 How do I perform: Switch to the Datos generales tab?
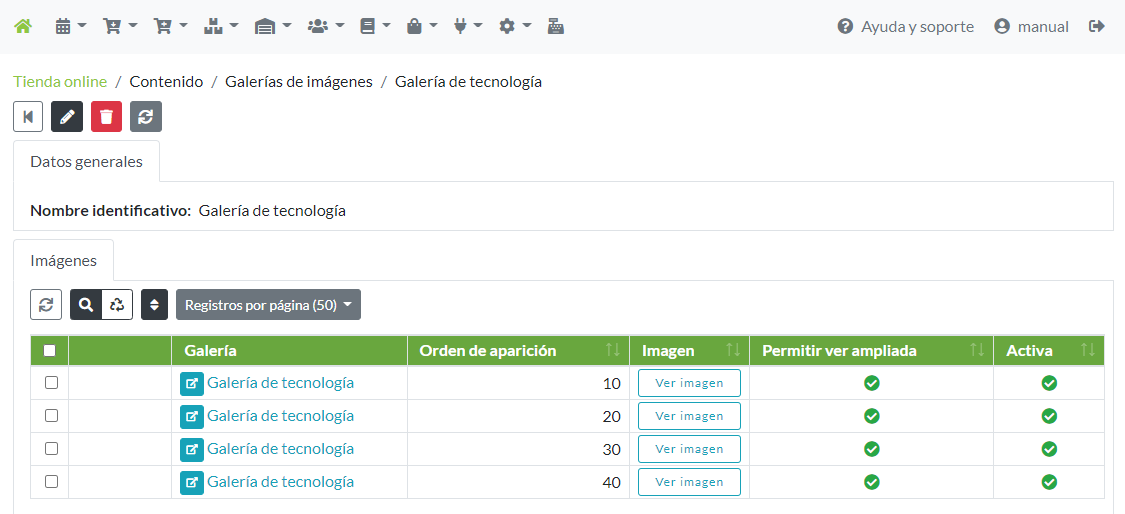click(86, 162)
